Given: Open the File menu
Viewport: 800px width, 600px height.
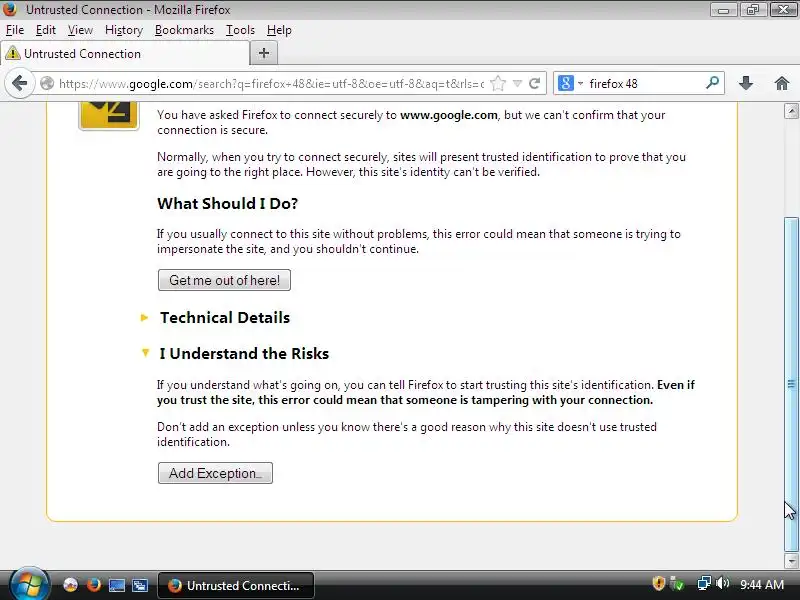Looking at the screenshot, I should click(x=15, y=30).
